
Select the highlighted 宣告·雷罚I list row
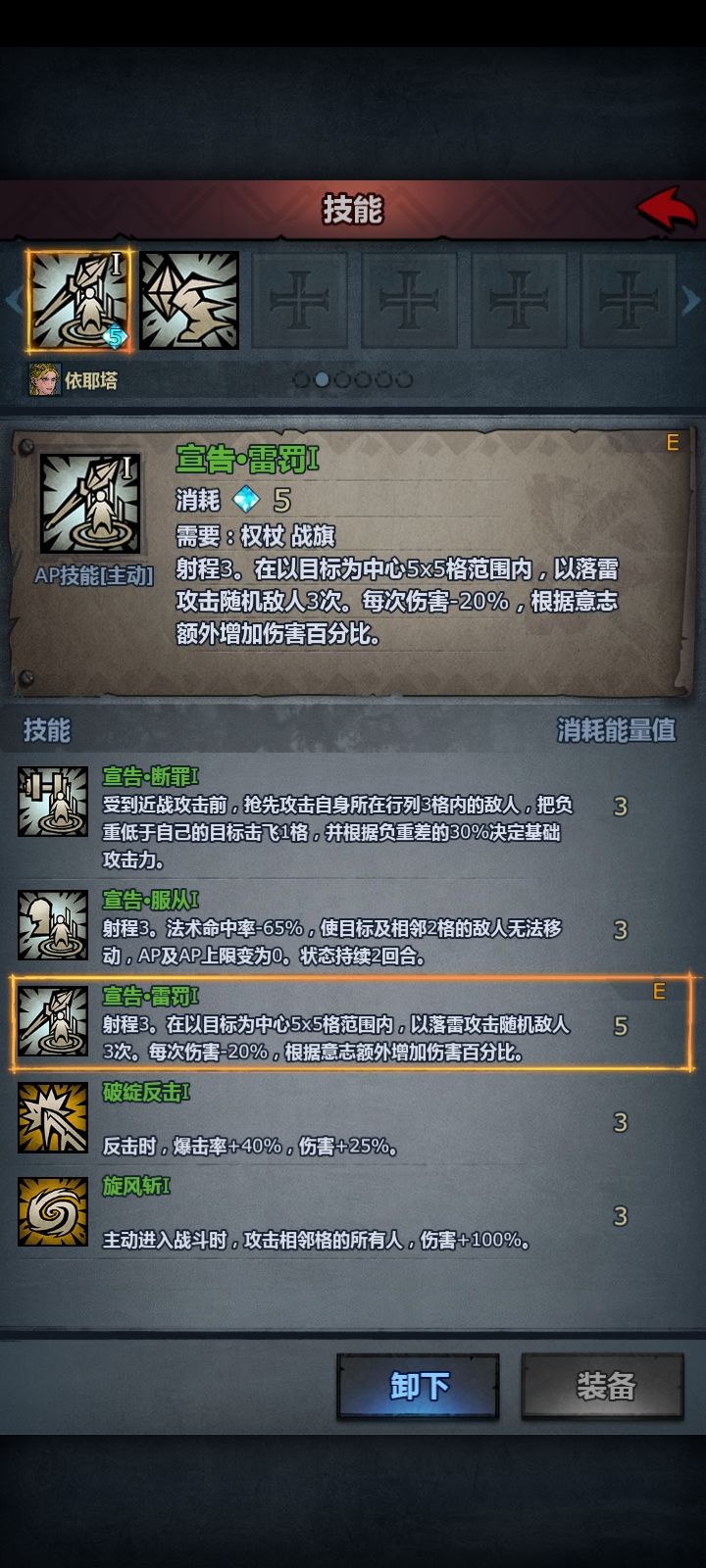(x=353, y=1023)
